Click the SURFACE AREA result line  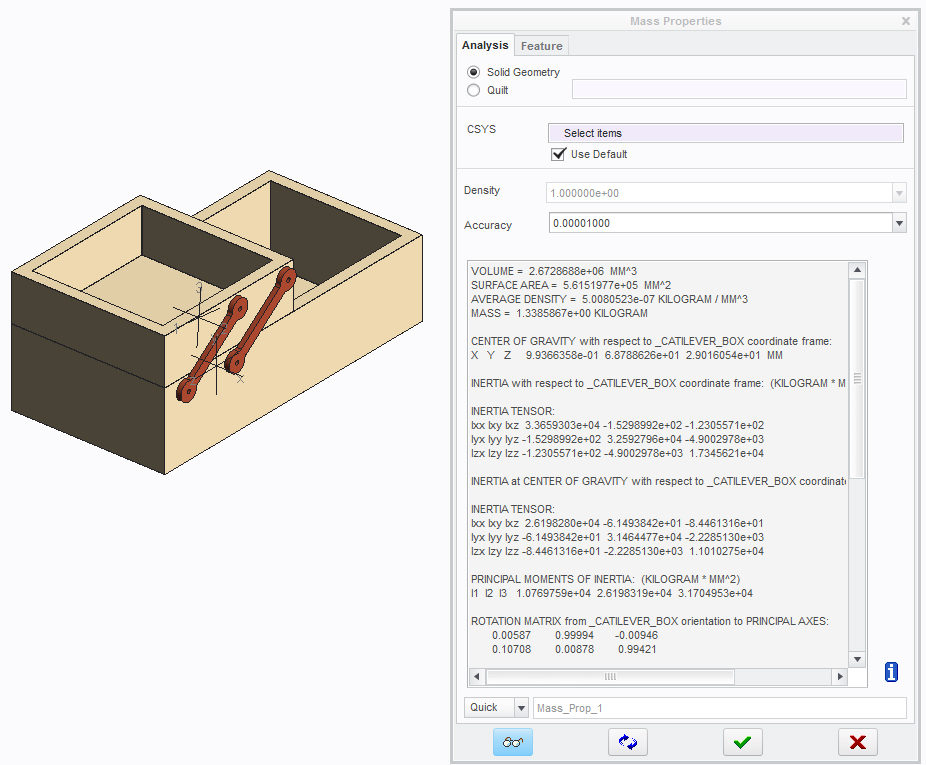point(571,285)
